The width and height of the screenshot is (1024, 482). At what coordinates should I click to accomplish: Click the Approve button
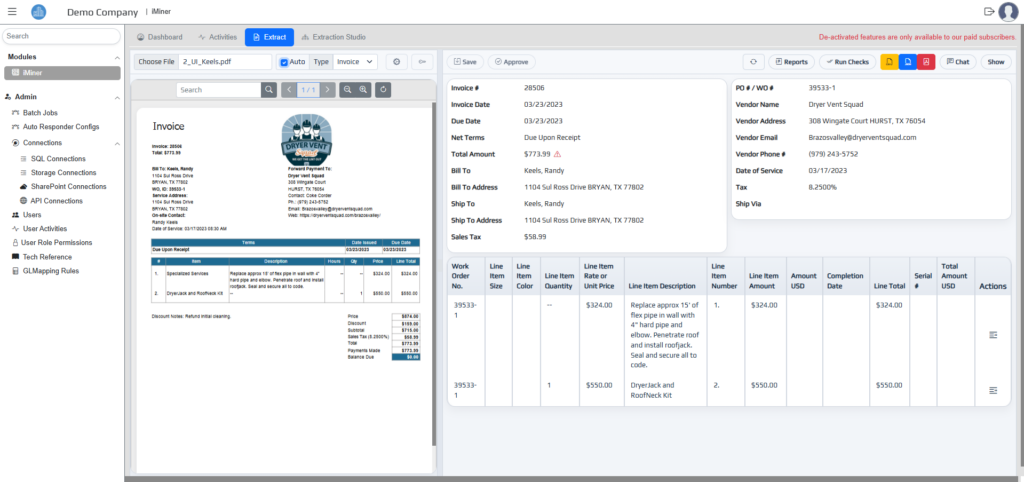tap(511, 62)
